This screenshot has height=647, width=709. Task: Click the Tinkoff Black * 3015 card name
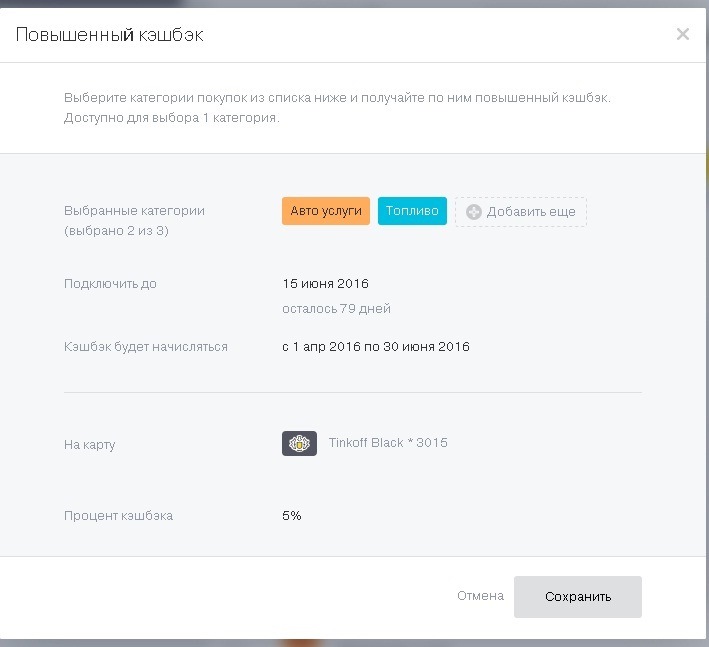point(388,443)
